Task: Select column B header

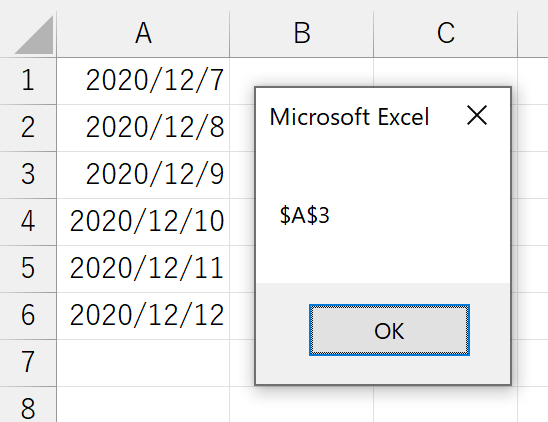Action: pos(302,34)
